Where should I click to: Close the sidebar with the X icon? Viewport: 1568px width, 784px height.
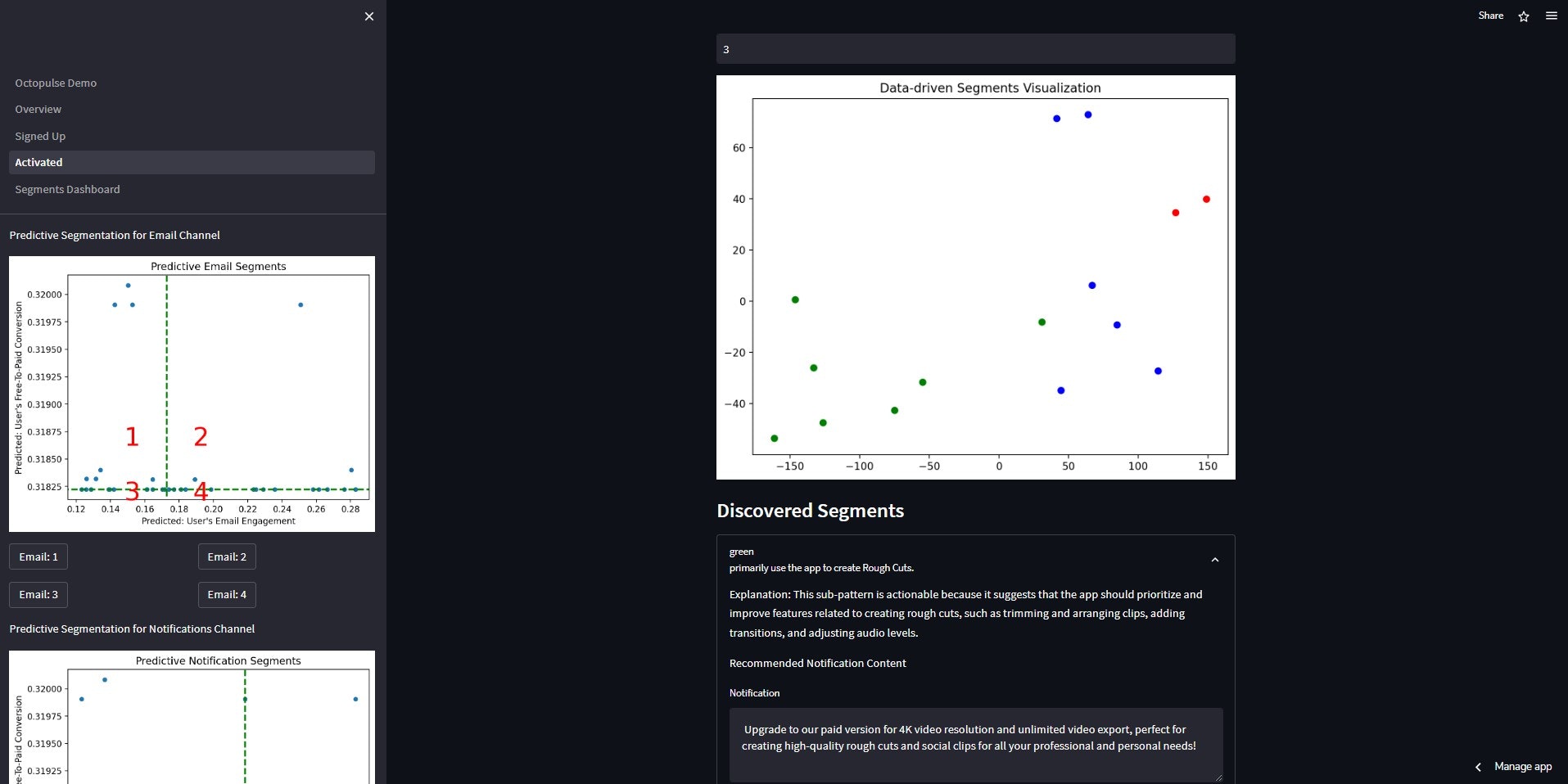(x=369, y=16)
